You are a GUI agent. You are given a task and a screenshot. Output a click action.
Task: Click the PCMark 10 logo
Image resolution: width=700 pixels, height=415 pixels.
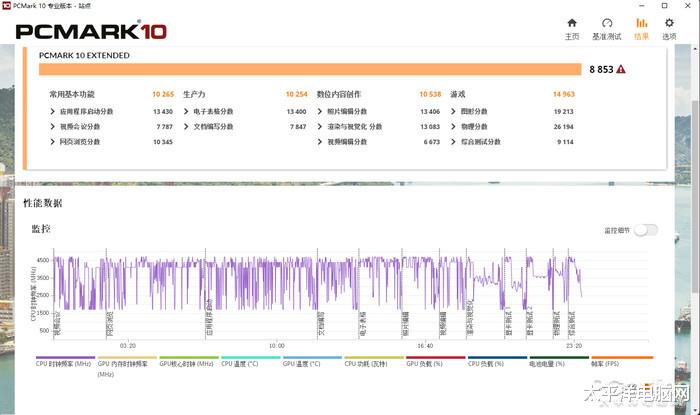91,31
